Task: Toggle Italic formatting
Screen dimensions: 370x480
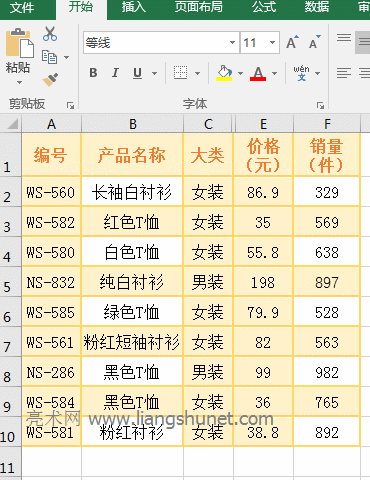Action: (x=115, y=73)
